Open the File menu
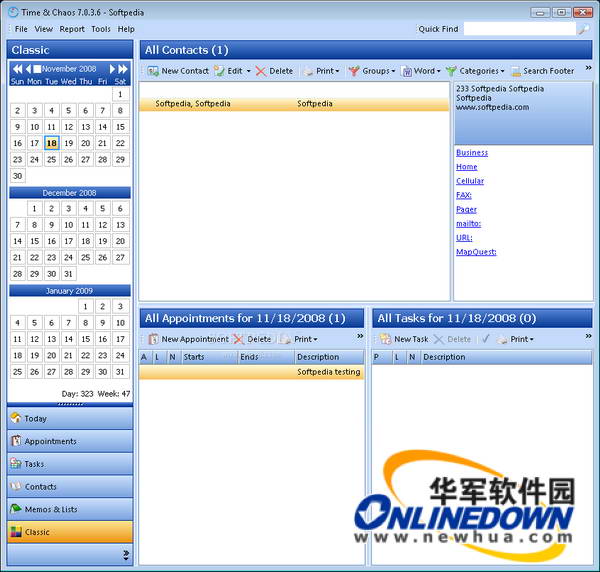The width and height of the screenshot is (600, 572). coord(21,29)
